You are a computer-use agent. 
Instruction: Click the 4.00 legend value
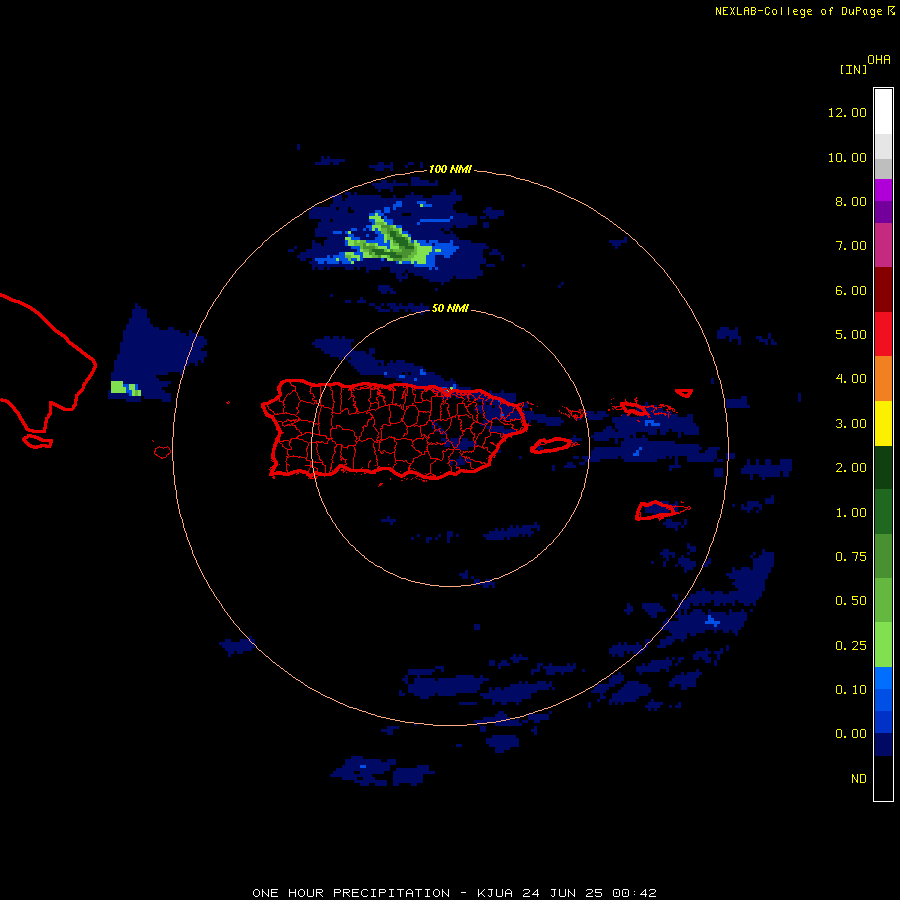(x=850, y=379)
